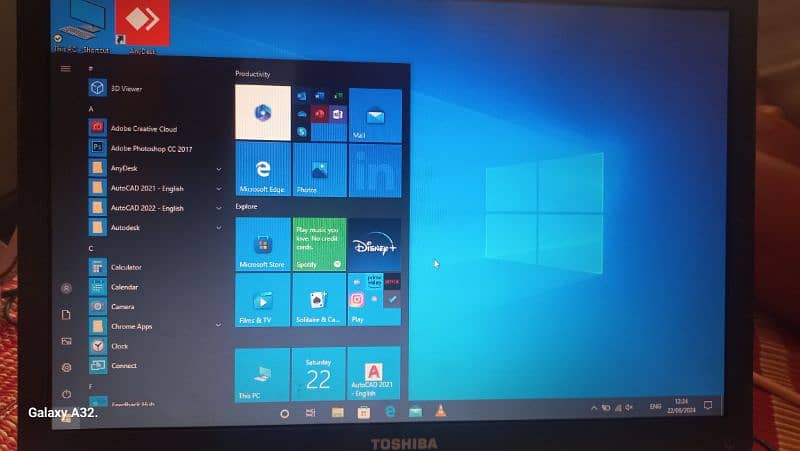Expand the AnyDesk folder chevron
The height and width of the screenshot is (451, 800).
coord(218,169)
